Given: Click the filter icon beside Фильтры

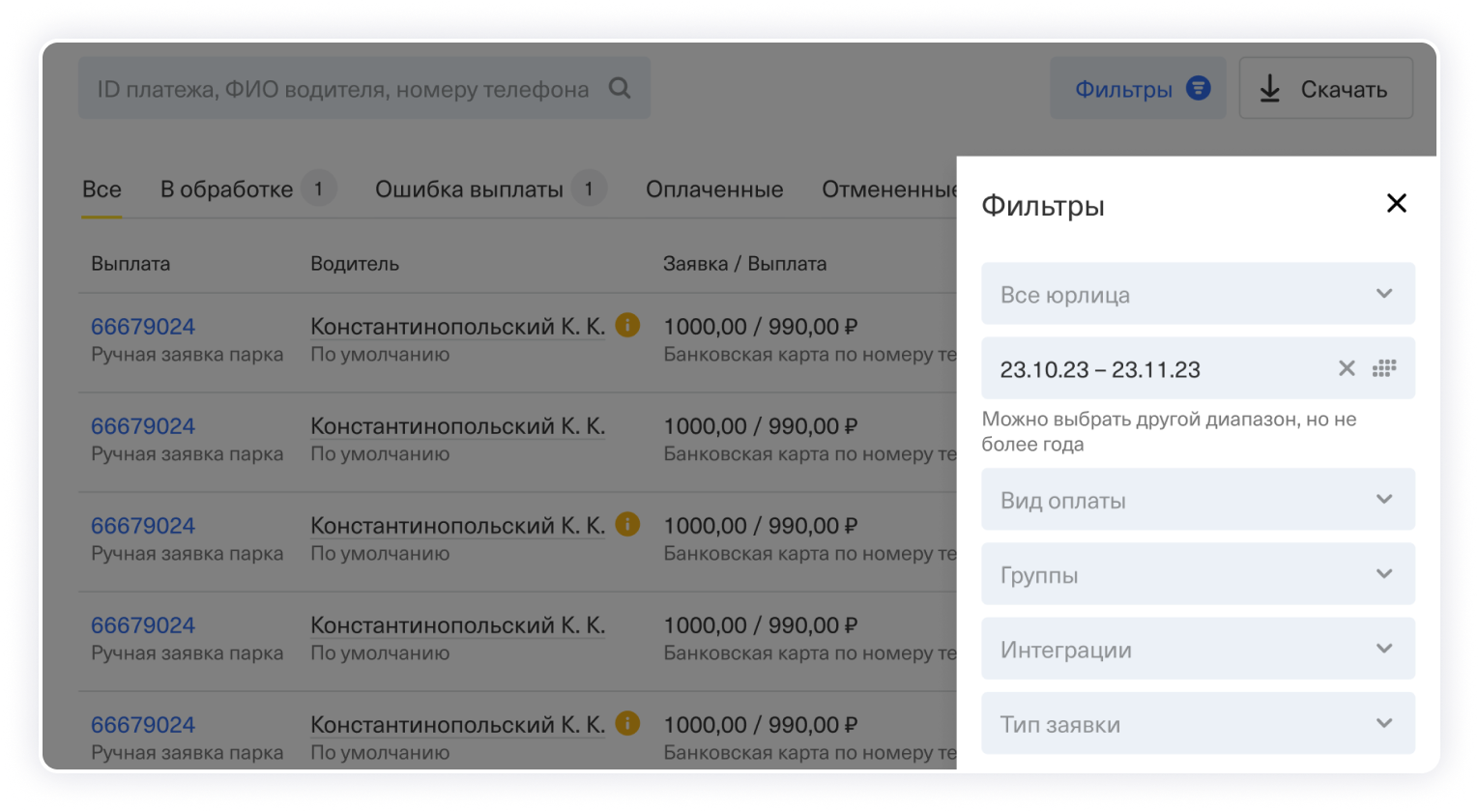Looking at the screenshot, I should [1198, 89].
